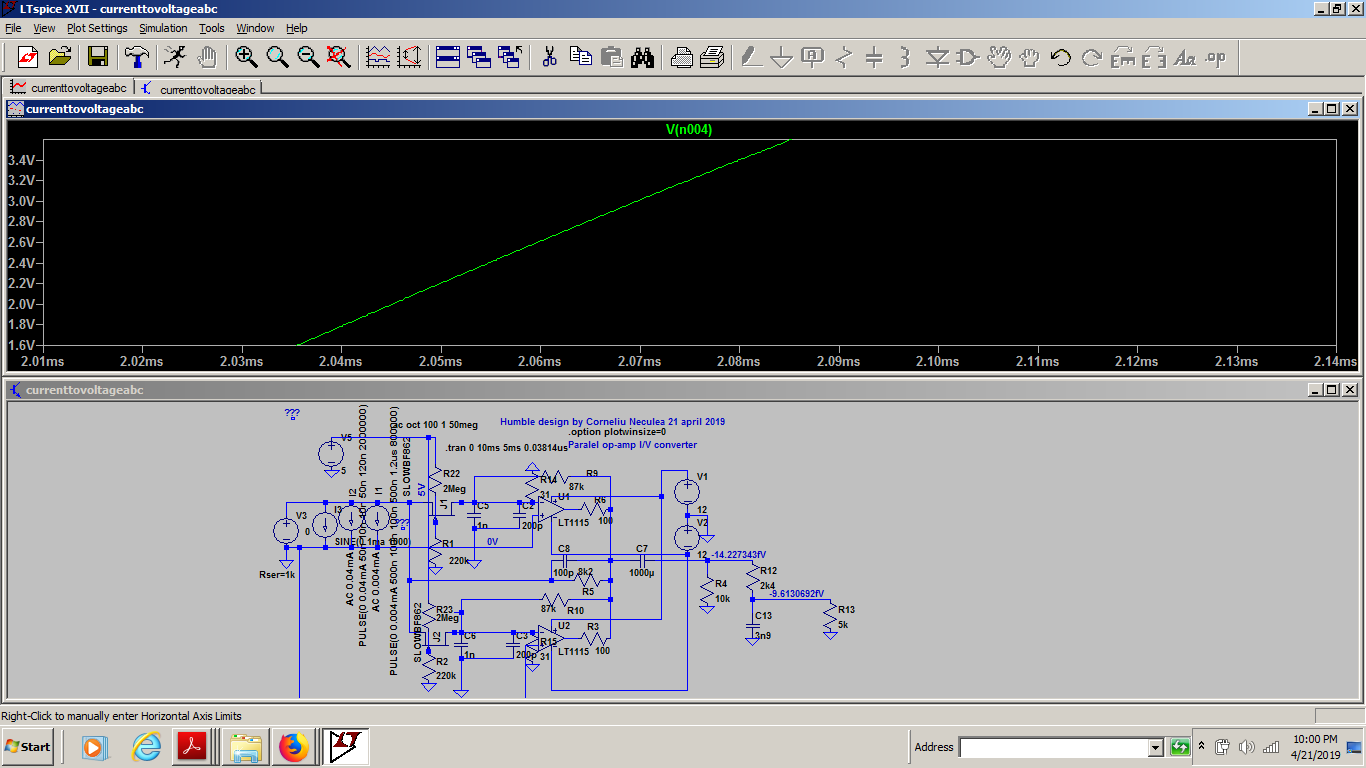Select the Resistor component tool
The width and height of the screenshot is (1366, 768).
click(844, 57)
